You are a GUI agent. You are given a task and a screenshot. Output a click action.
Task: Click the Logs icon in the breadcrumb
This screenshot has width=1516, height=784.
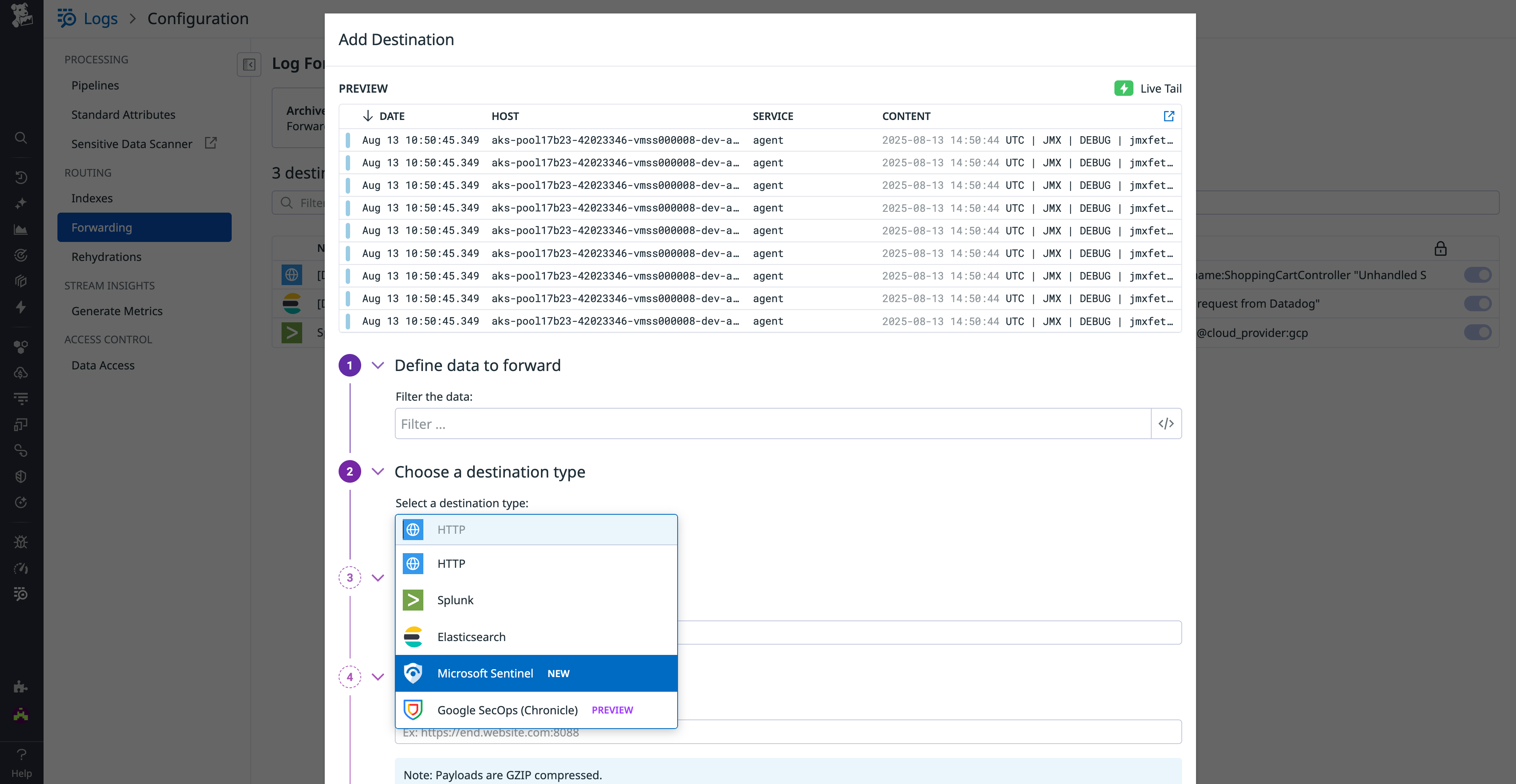[67, 18]
